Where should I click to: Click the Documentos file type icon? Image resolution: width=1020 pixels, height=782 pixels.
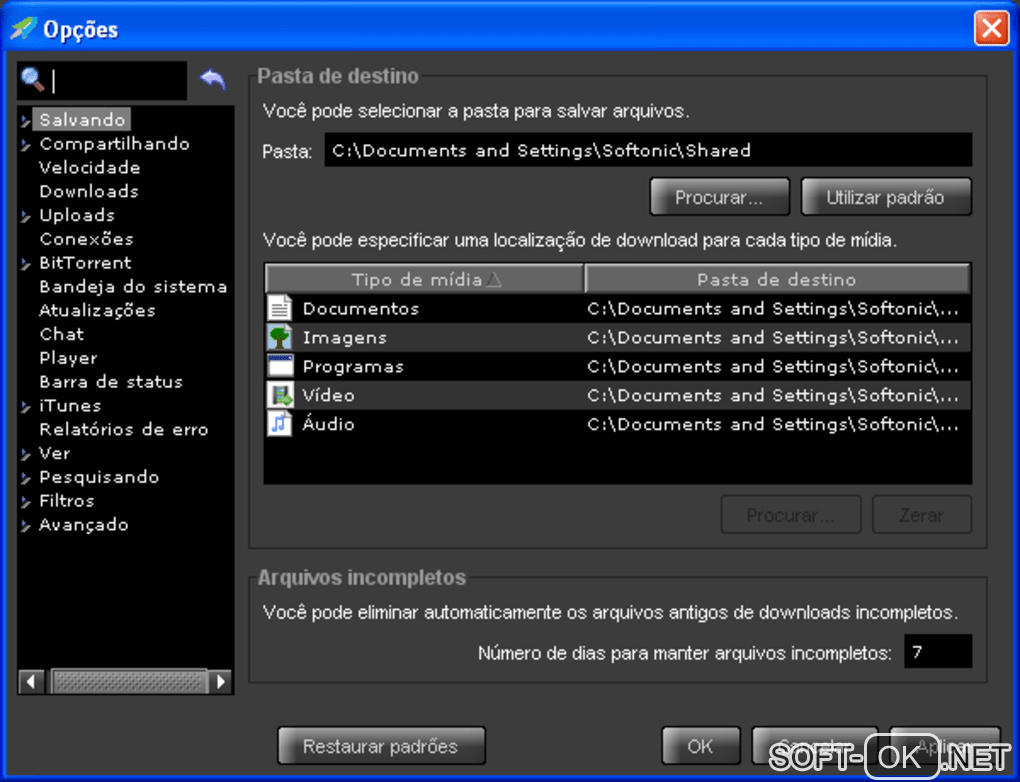pos(280,308)
